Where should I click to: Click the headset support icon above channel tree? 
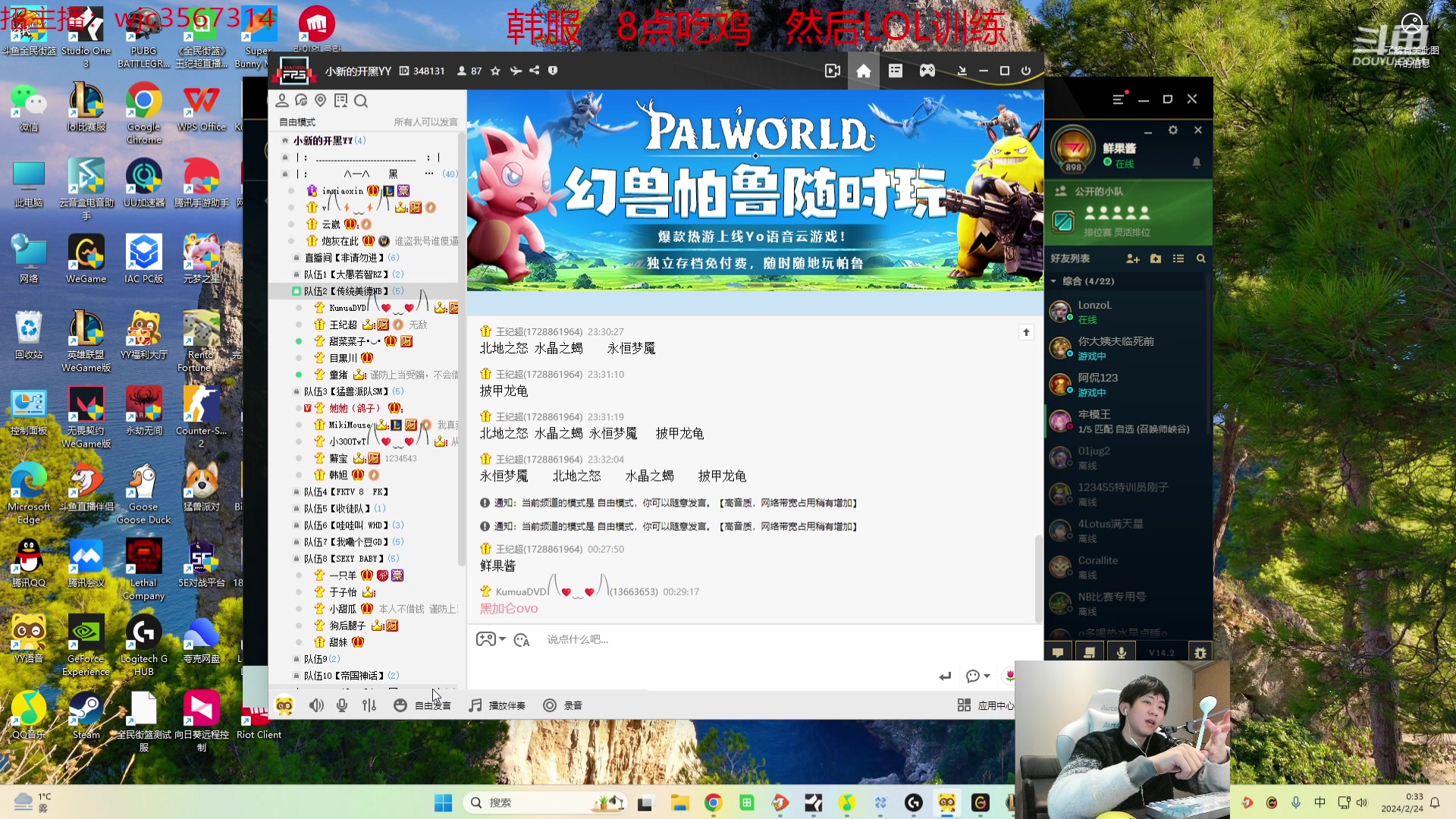[301, 100]
